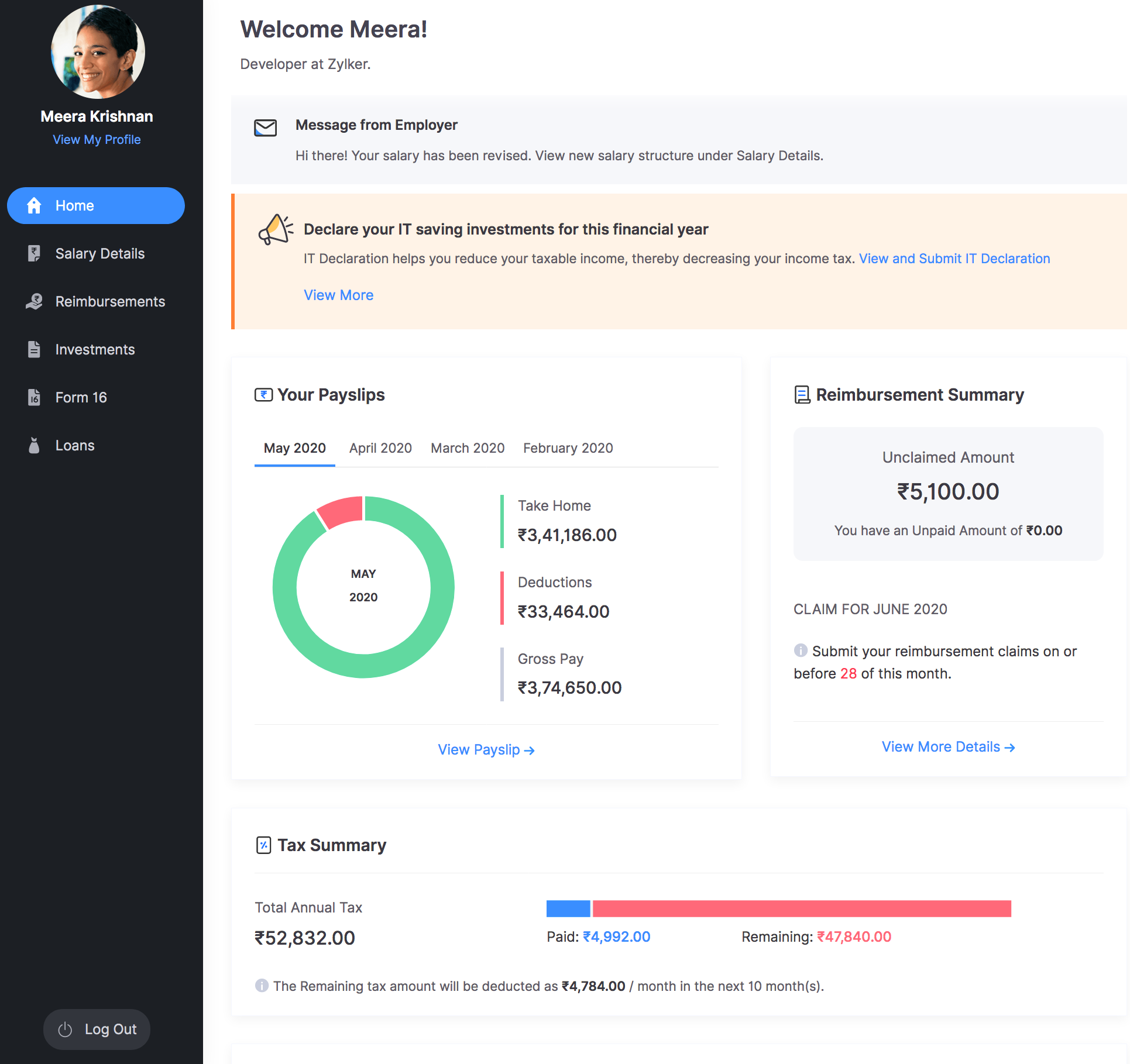
Task: Open View Payslip for May 2020
Action: (x=487, y=749)
